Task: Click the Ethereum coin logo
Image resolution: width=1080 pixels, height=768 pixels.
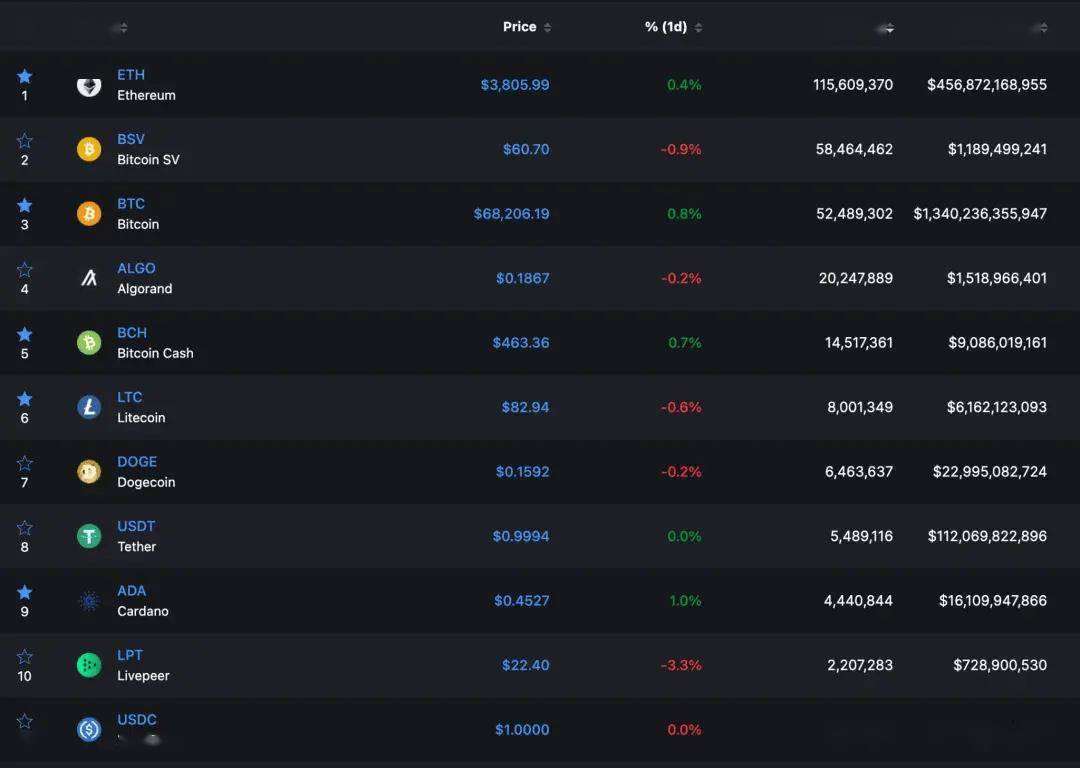Action: point(89,85)
